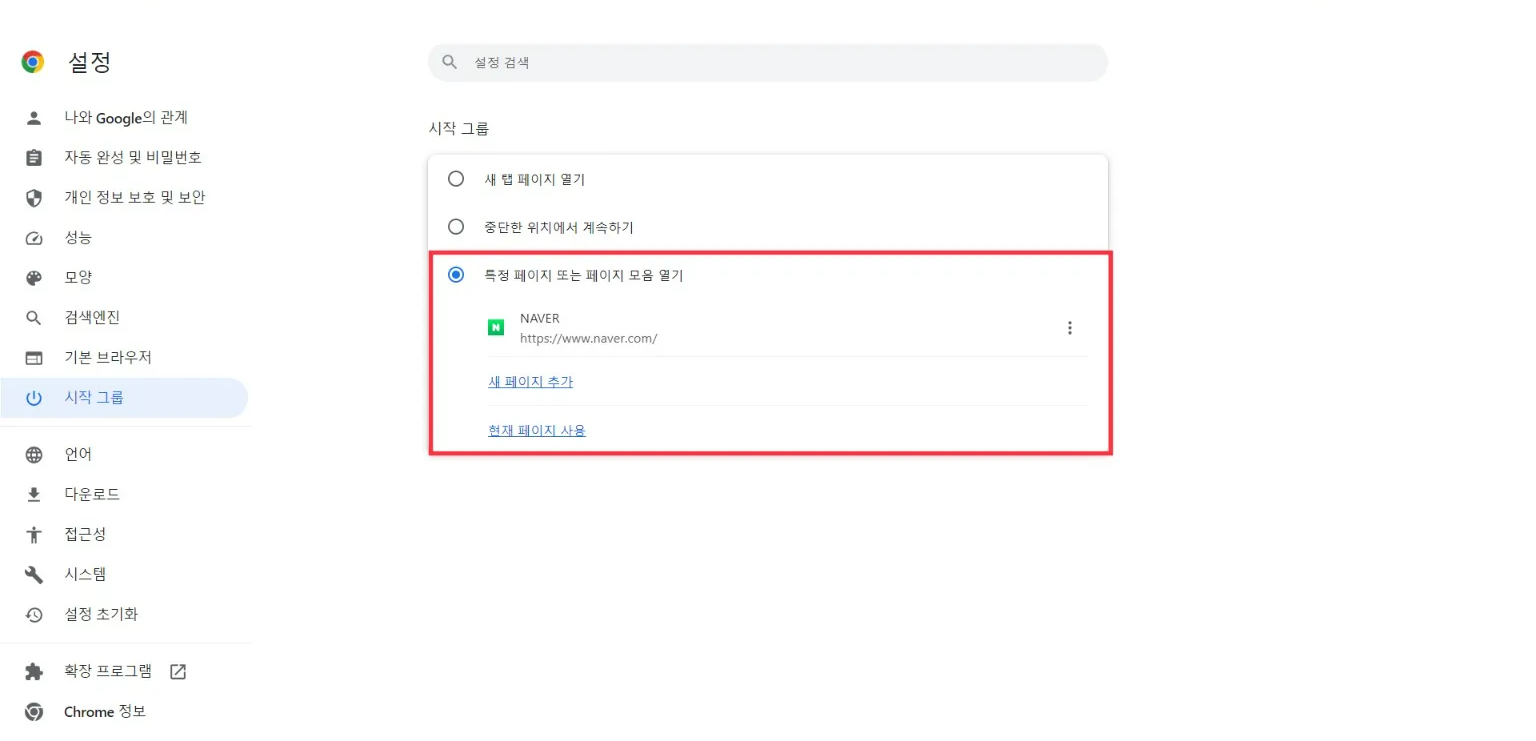Screen dimensions: 1536x741
Task: Click the Chrome logo beside 설정 title
Action: pyautogui.click(x=32, y=61)
